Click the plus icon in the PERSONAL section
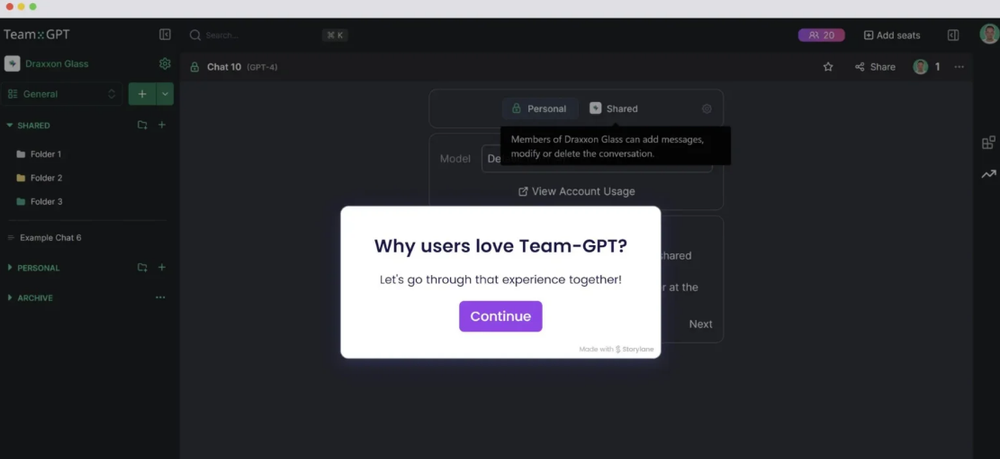 pyautogui.click(x=161, y=268)
